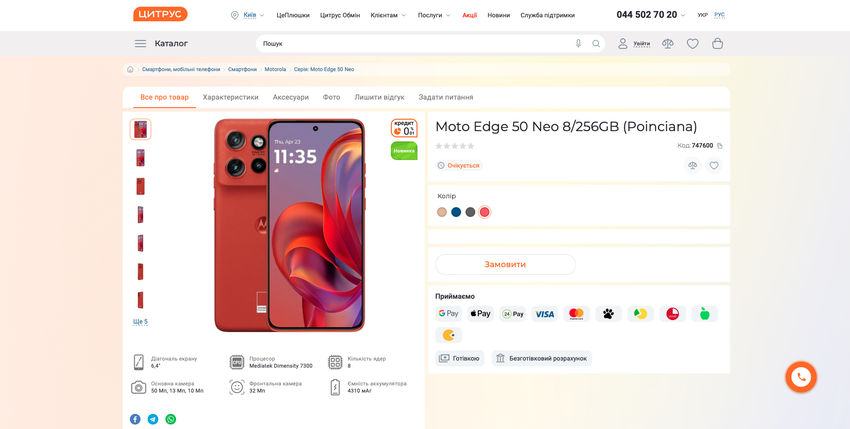Open the wishlist heart icon in header
850x429 pixels.
coord(692,44)
